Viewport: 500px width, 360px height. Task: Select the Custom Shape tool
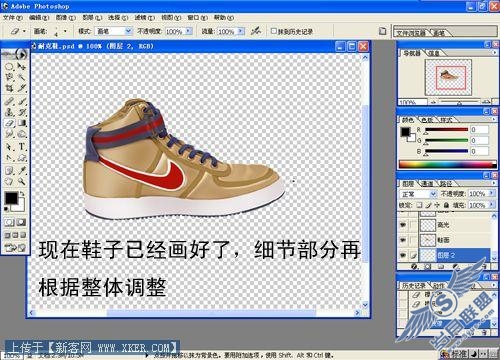click(x=22, y=158)
